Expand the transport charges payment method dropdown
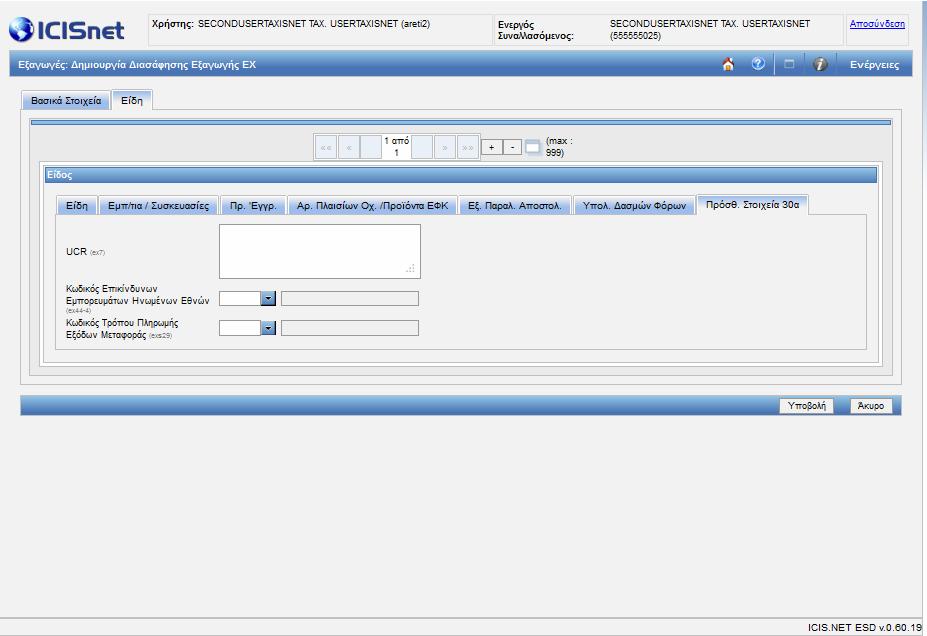 (268, 328)
